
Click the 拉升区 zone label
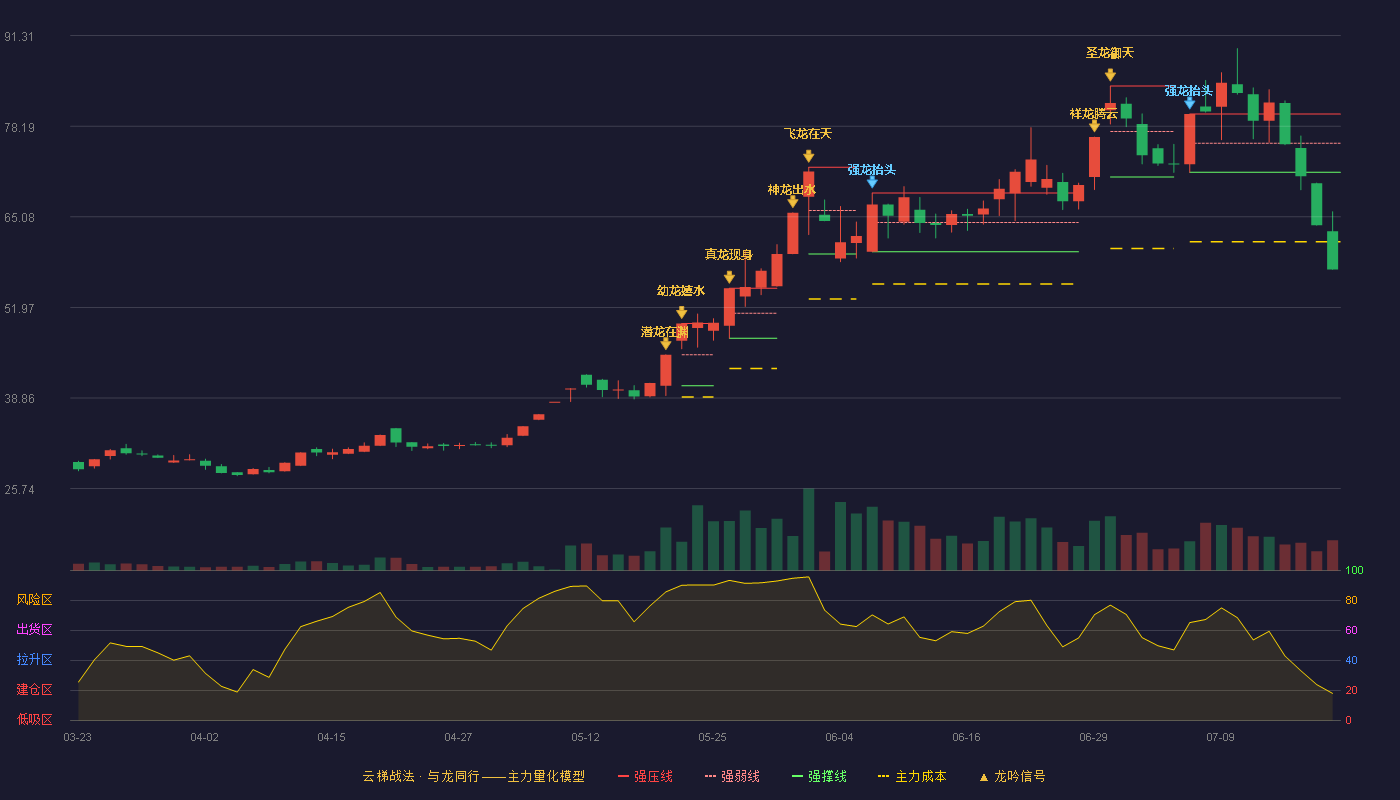point(34,660)
